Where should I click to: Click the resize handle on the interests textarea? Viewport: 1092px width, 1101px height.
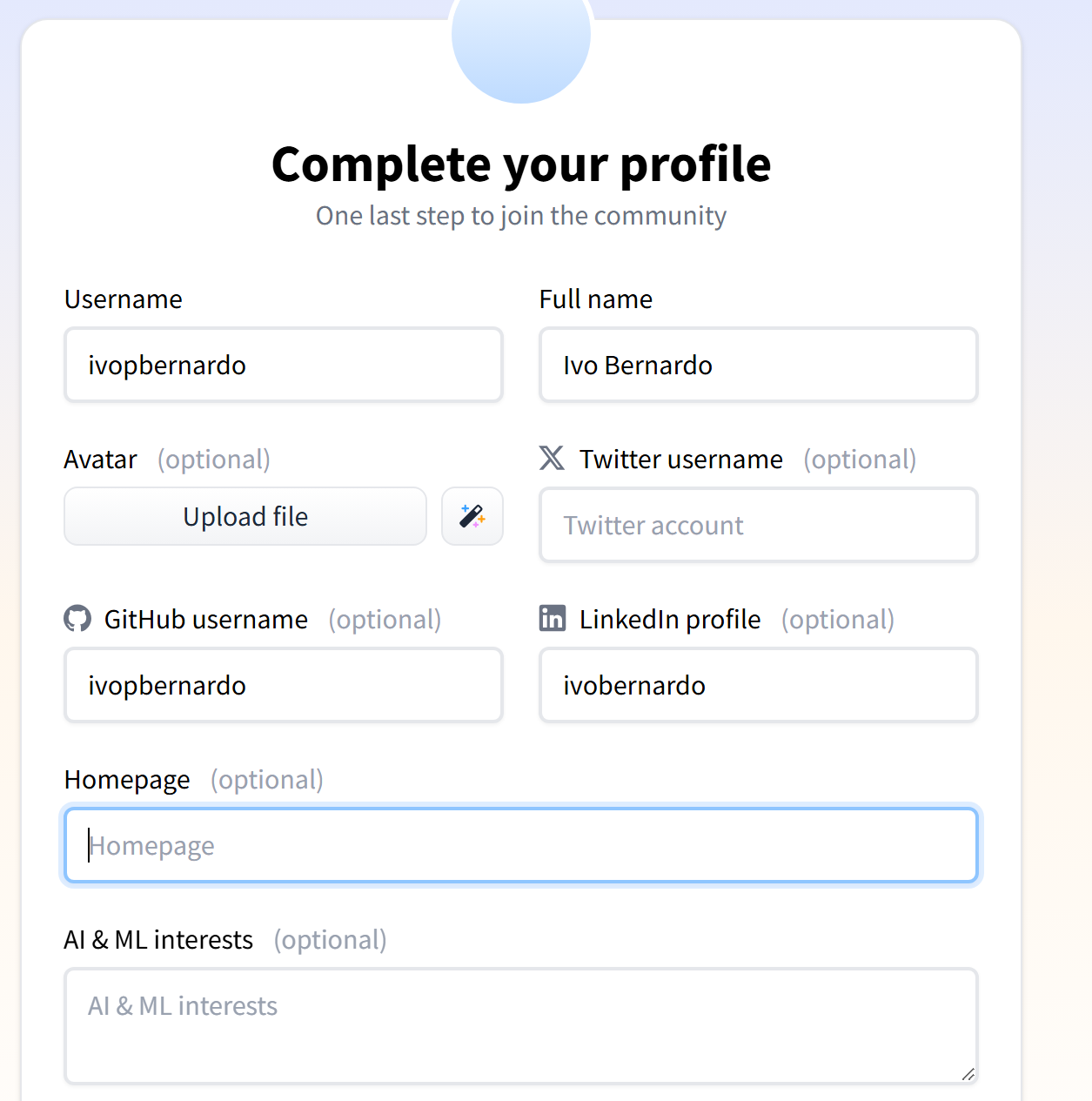tap(968, 1074)
